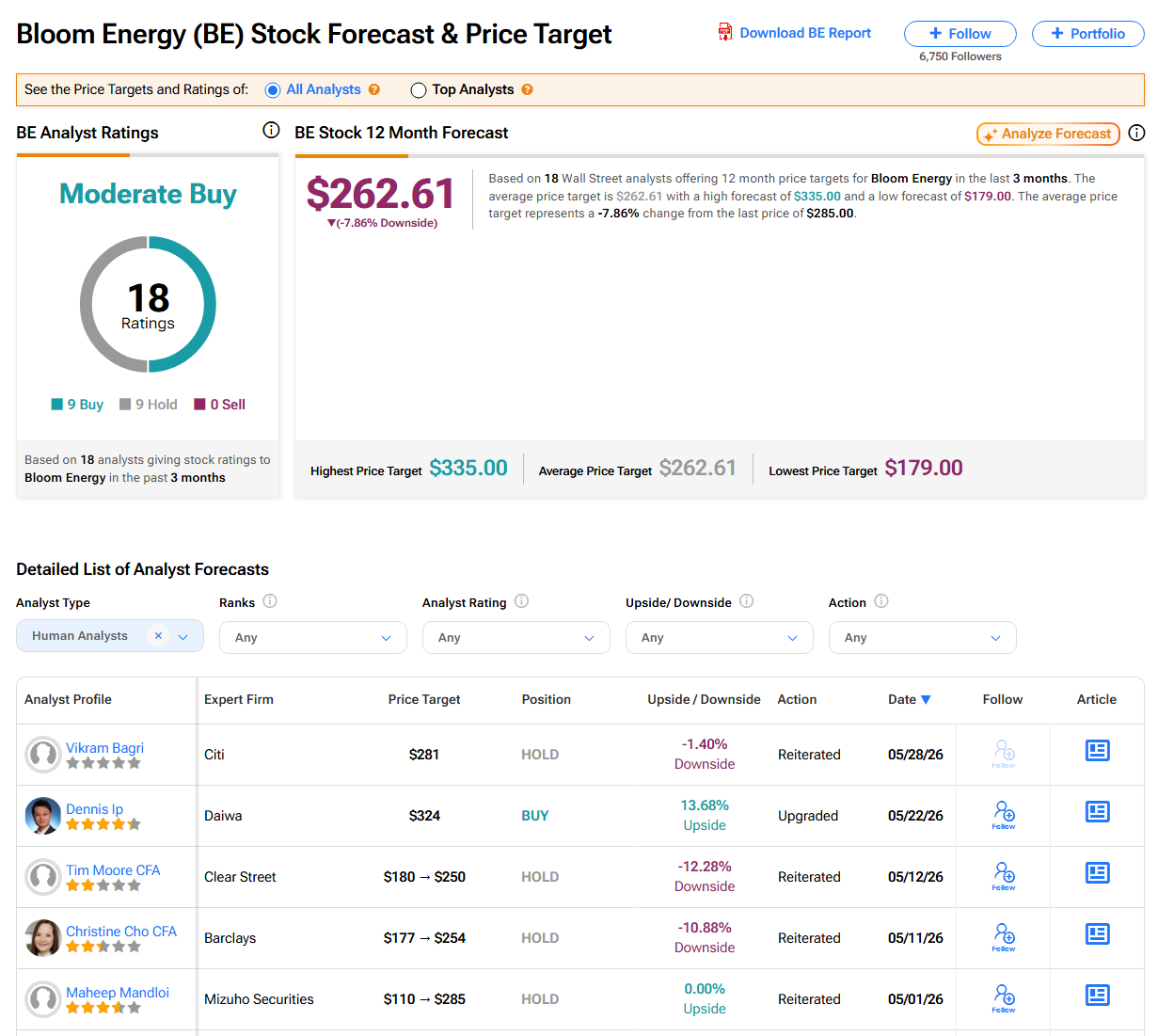
Task: Click the Action filter info icon
Action: click(x=881, y=601)
